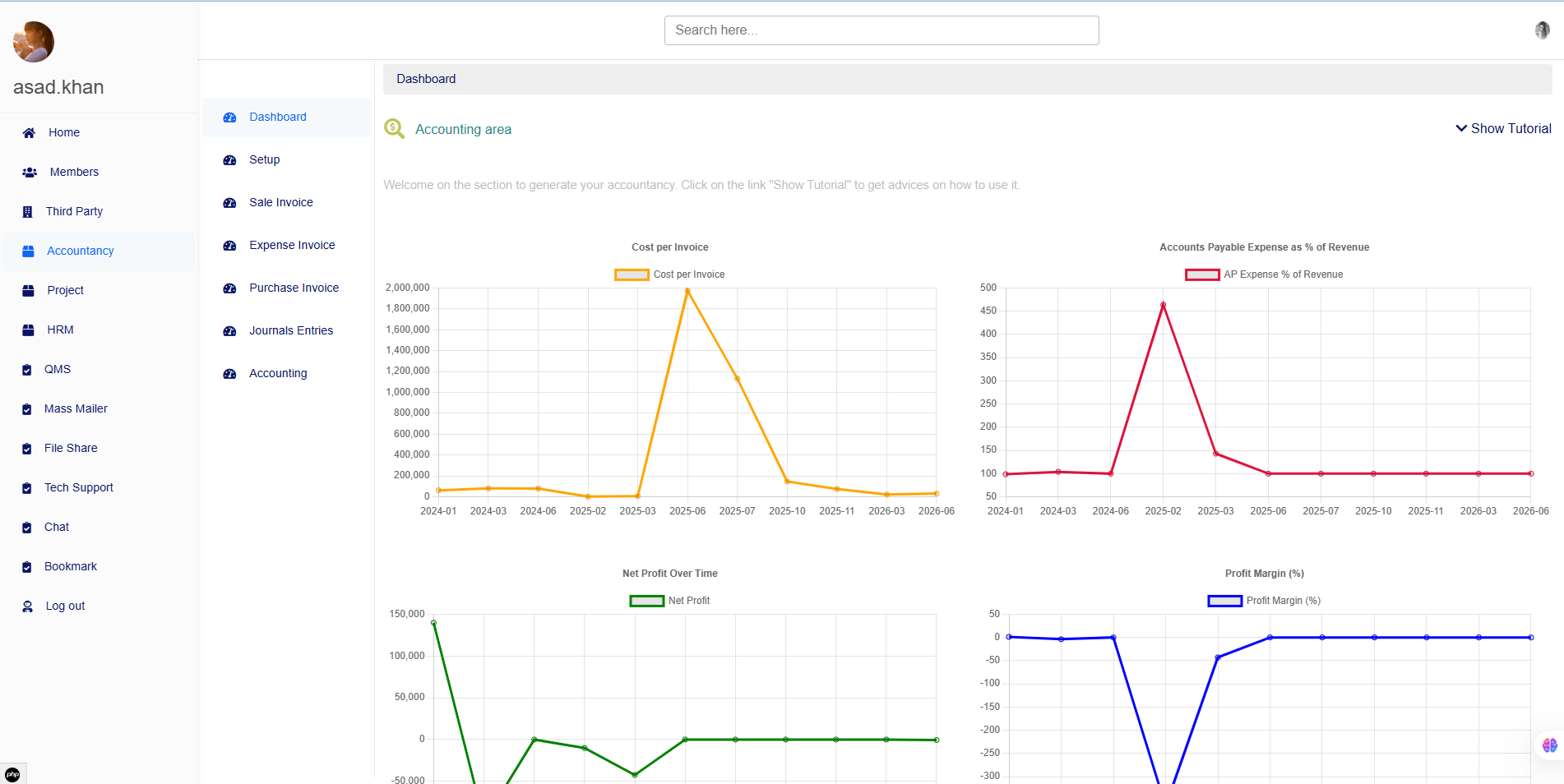
Task: Select the Log out link
Action: pos(65,606)
